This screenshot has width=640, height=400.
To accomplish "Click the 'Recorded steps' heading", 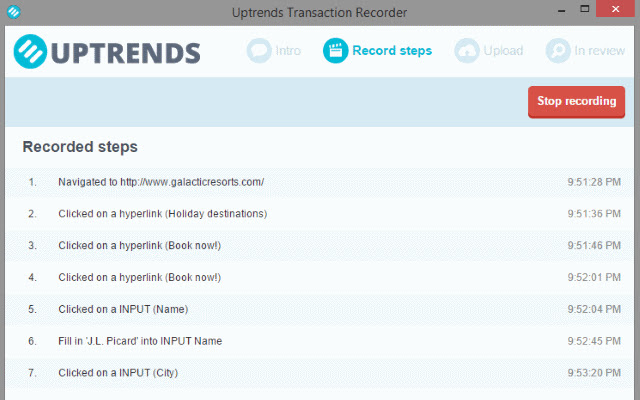I will click(80, 147).
